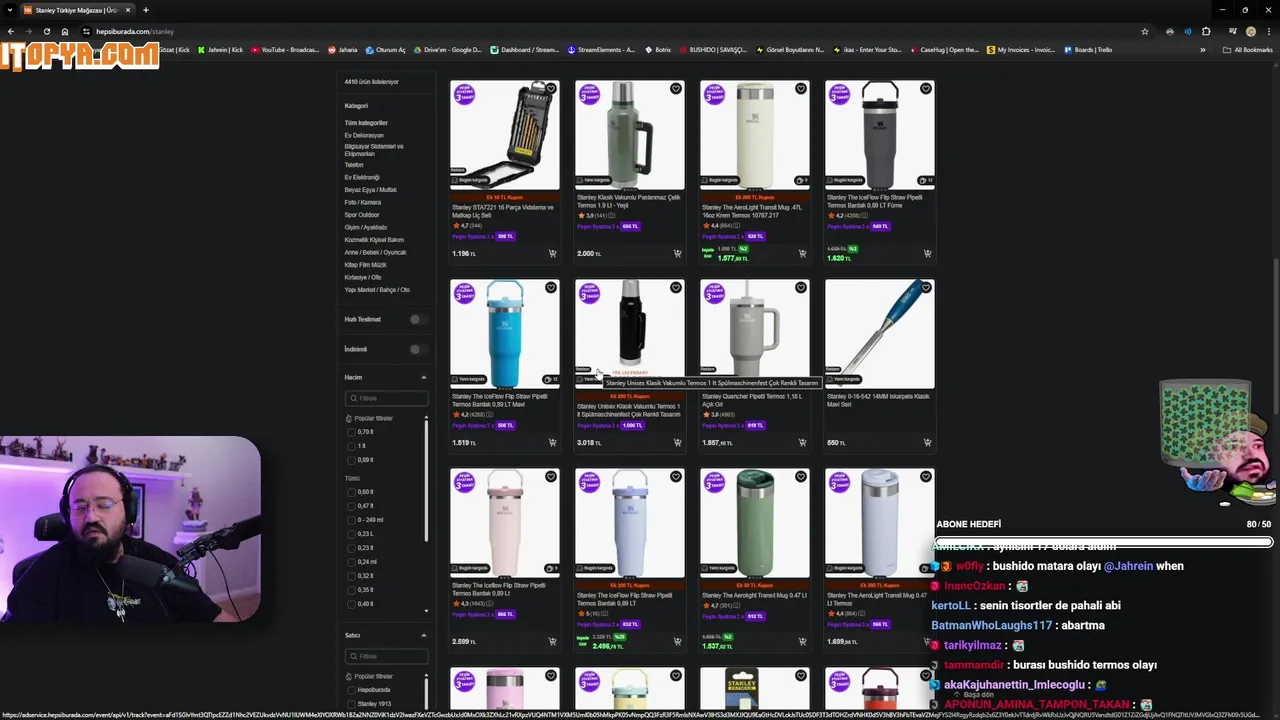Open the Yapı Market / Bahçe / Oto category

pyautogui.click(x=377, y=290)
